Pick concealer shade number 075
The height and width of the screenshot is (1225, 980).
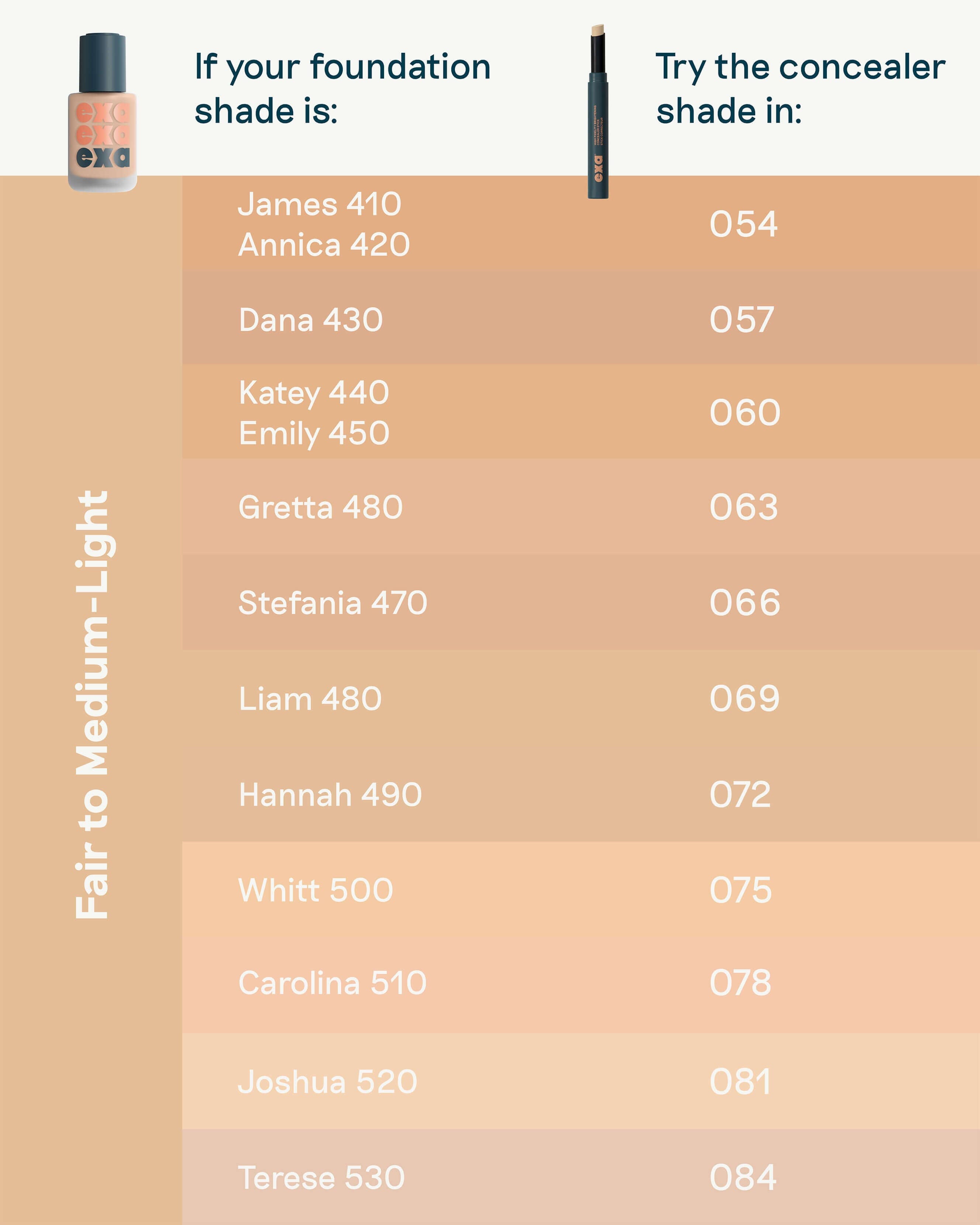(741, 890)
